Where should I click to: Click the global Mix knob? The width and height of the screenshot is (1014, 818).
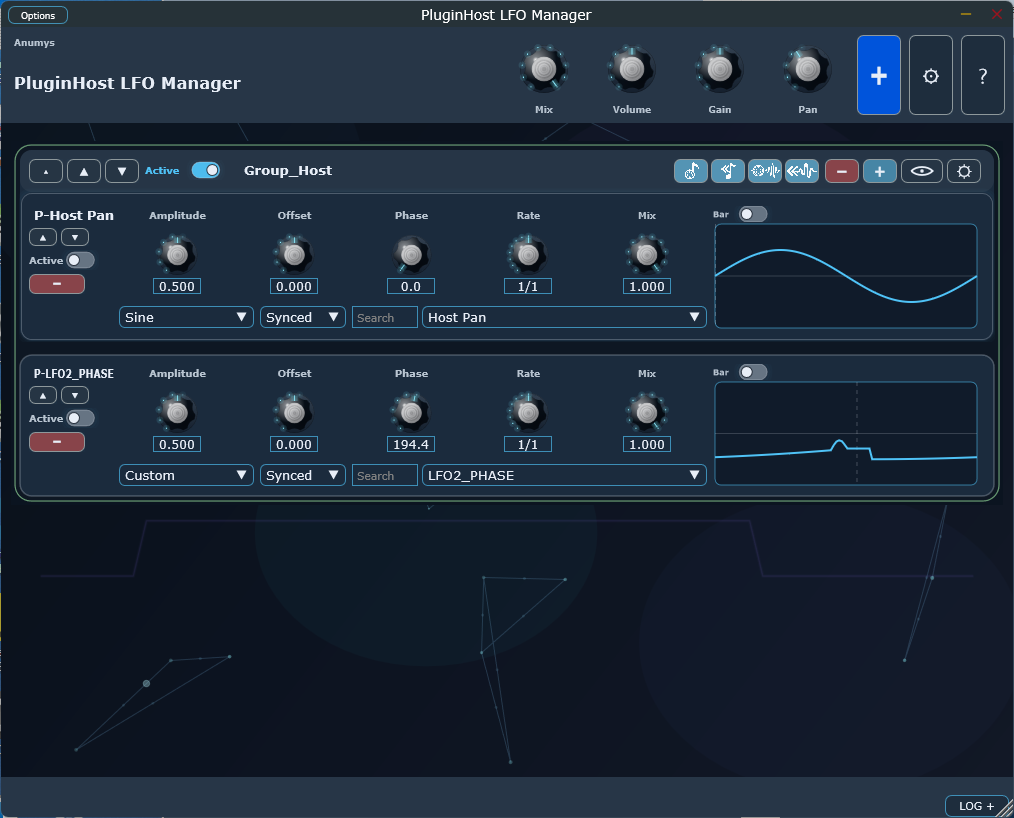click(544, 69)
